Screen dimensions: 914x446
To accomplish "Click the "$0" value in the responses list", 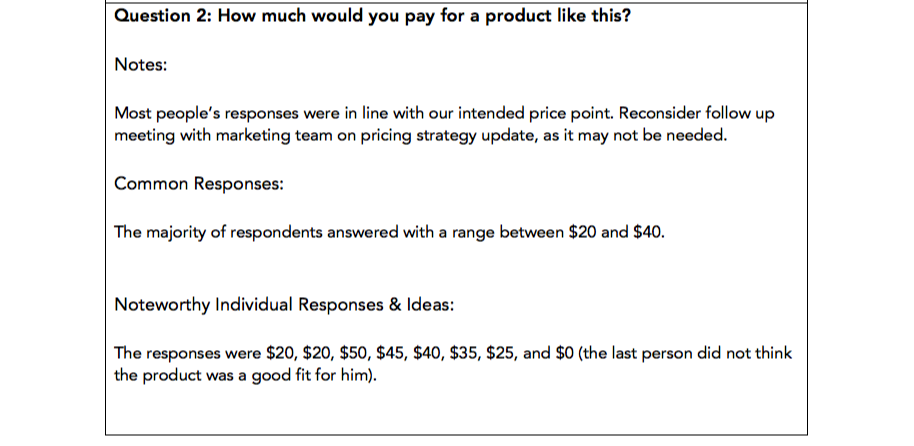I will 563,353.
